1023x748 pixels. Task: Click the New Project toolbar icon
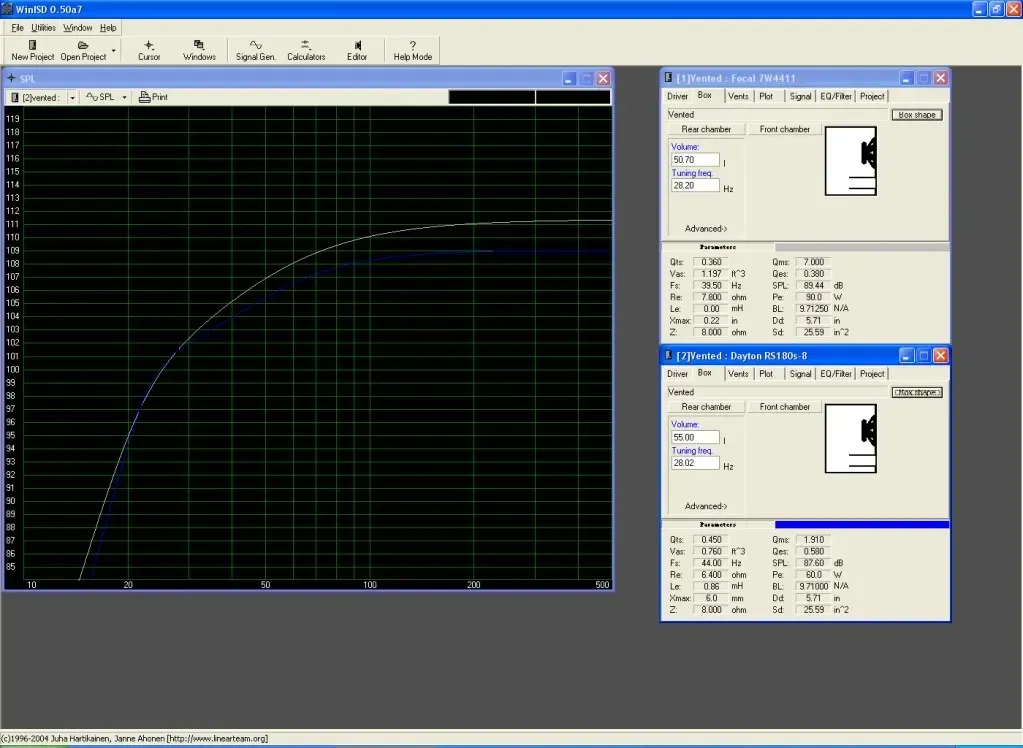pyautogui.click(x=33, y=50)
